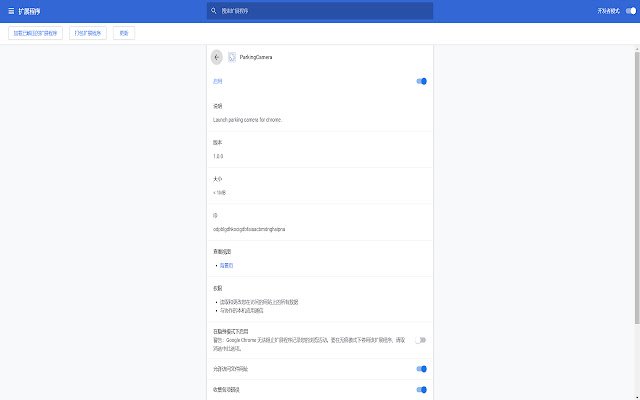Click the Google Chrome incognito warning text
This screenshot has height=400, width=640.
point(309,344)
